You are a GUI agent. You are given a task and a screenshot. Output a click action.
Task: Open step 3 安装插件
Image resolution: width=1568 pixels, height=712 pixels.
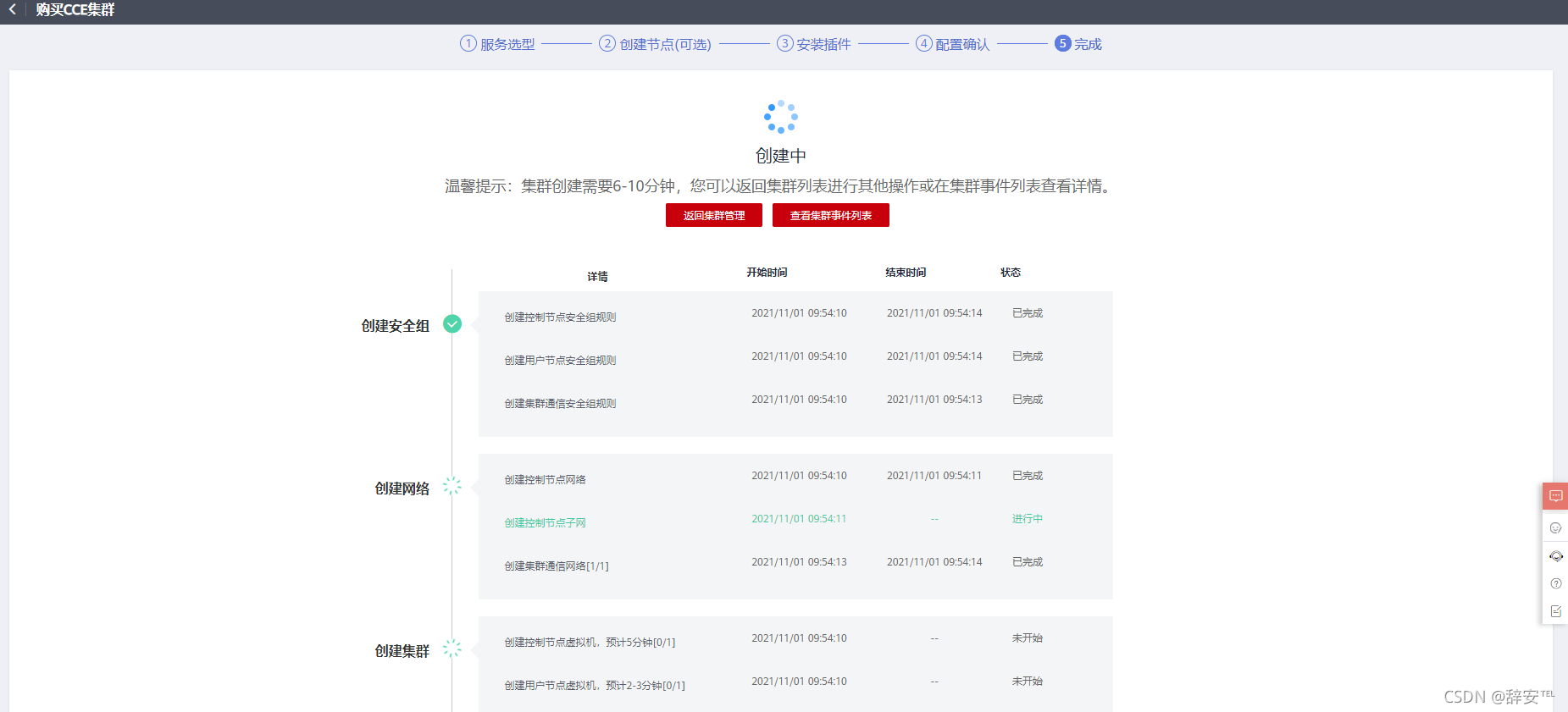[813, 44]
